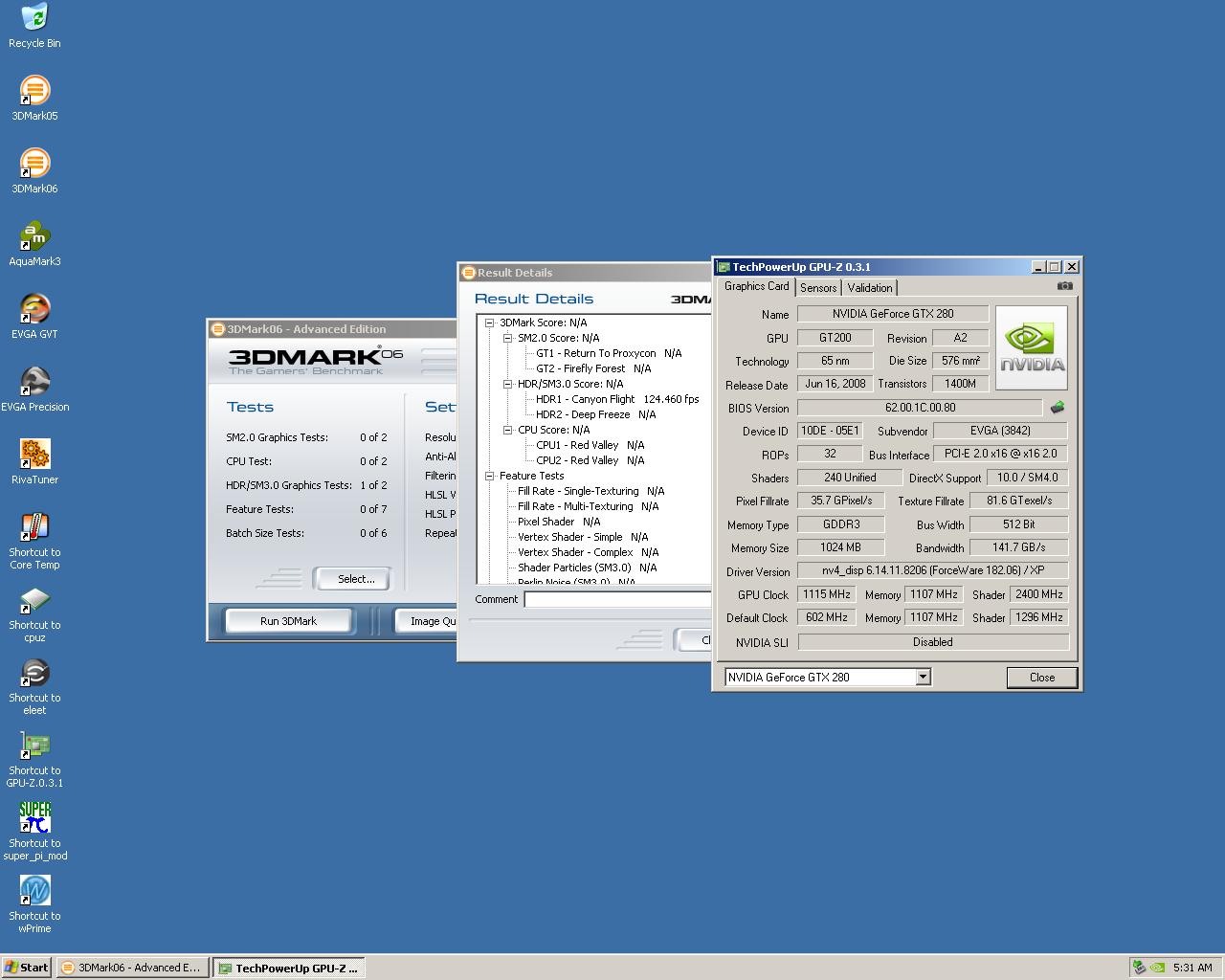Open the GPU selection dropdown in GPU-Z
Viewport: 1225px width, 980px height.
(923, 678)
